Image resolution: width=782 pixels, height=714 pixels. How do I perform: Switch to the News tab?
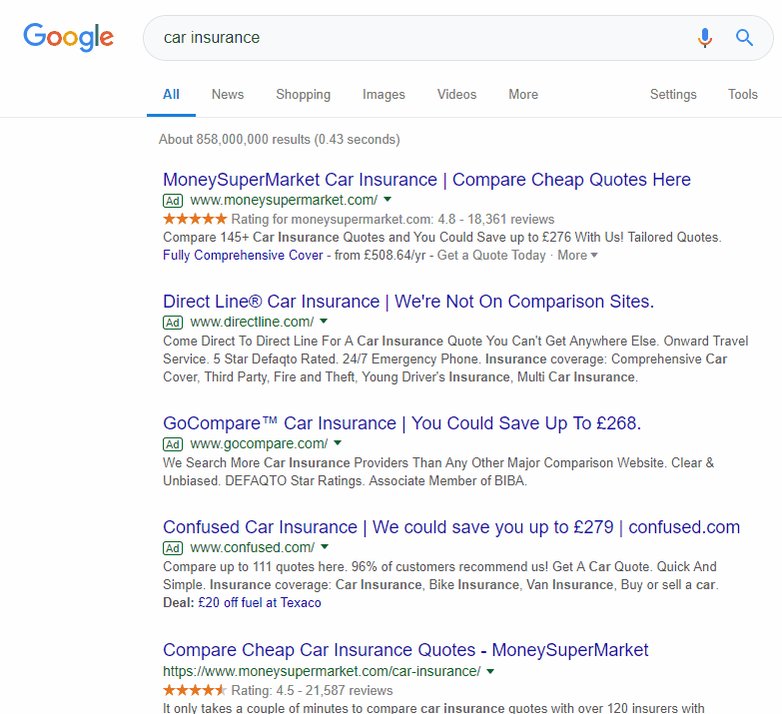click(x=227, y=94)
